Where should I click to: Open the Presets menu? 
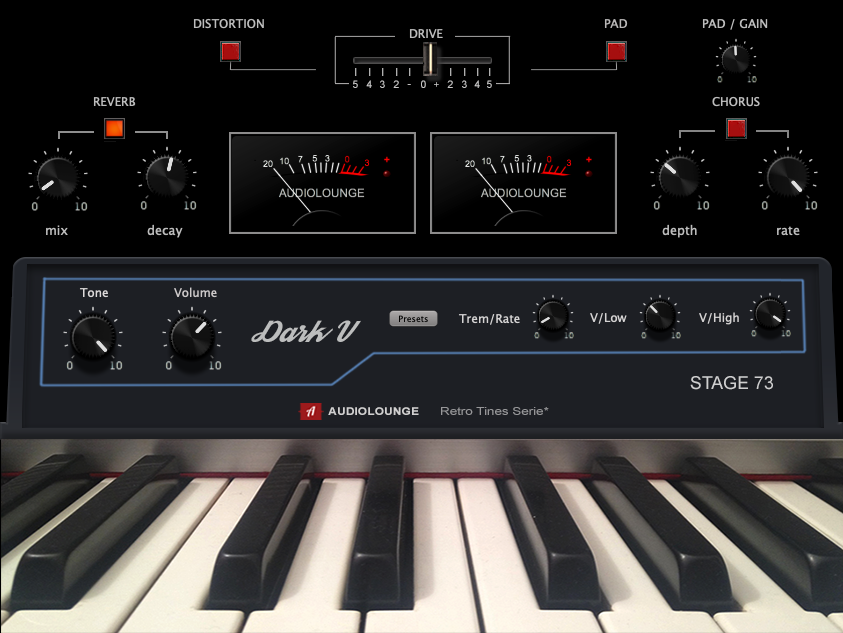pyautogui.click(x=413, y=318)
